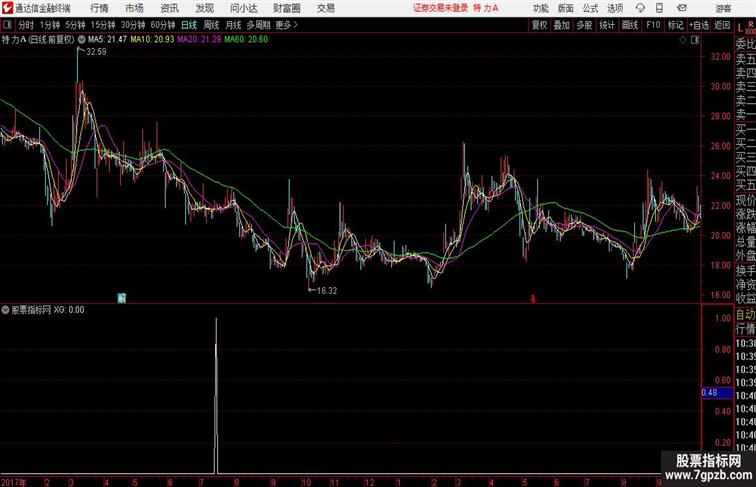Click the red L icon in right panel
The image size is (756, 487).
point(740,29)
